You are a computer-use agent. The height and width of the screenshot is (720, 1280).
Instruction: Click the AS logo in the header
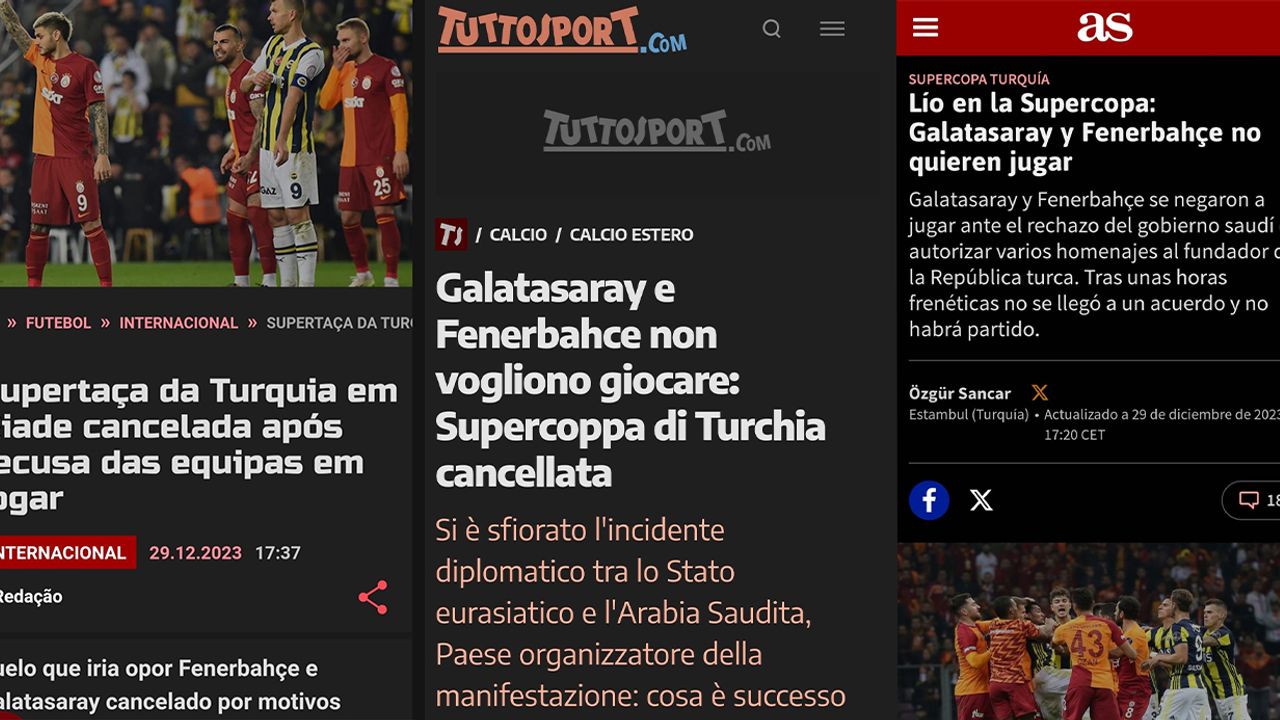point(1104,27)
